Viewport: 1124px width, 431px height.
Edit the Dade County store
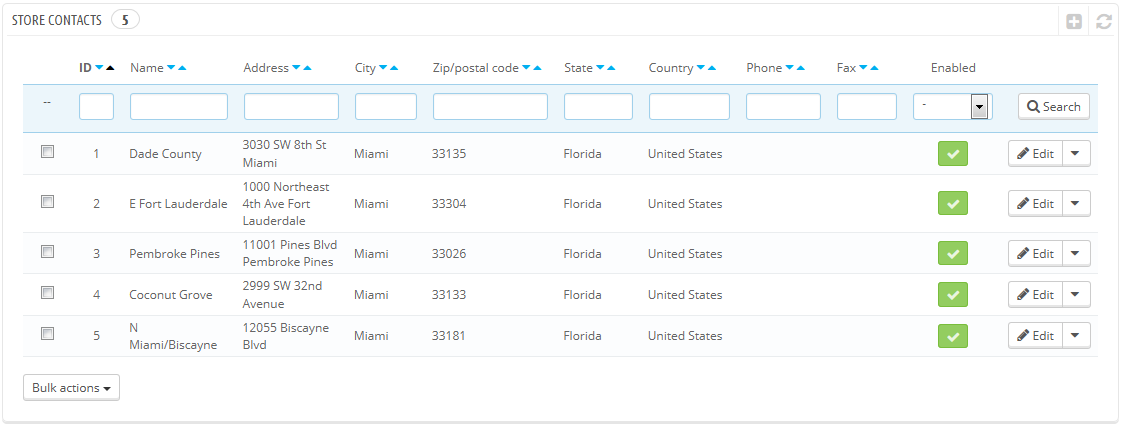coord(1035,153)
